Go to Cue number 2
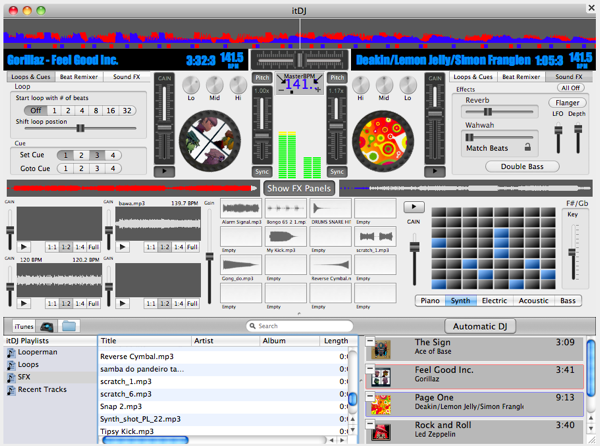 (81, 168)
